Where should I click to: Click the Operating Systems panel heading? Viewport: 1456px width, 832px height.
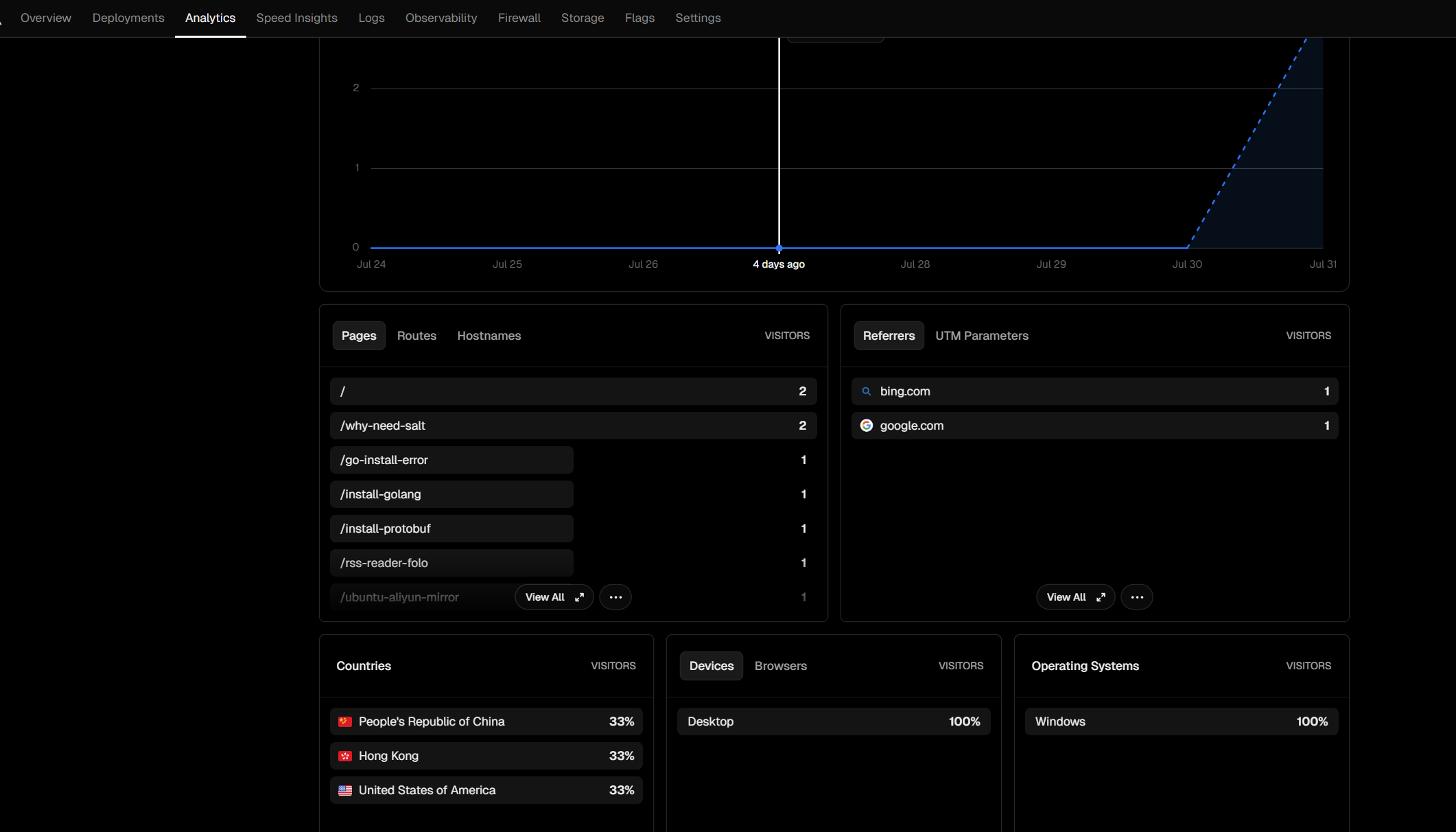pyautogui.click(x=1085, y=666)
